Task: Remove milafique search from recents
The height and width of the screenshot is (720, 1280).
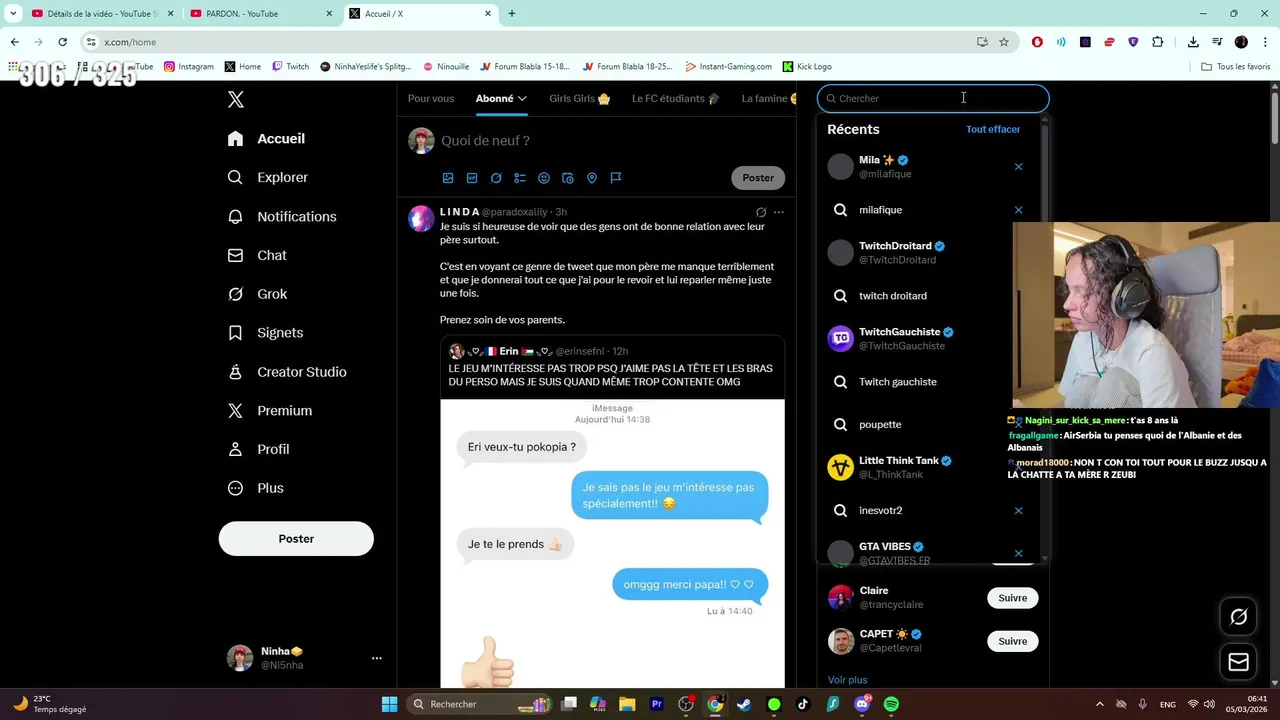Action: pos(1018,210)
